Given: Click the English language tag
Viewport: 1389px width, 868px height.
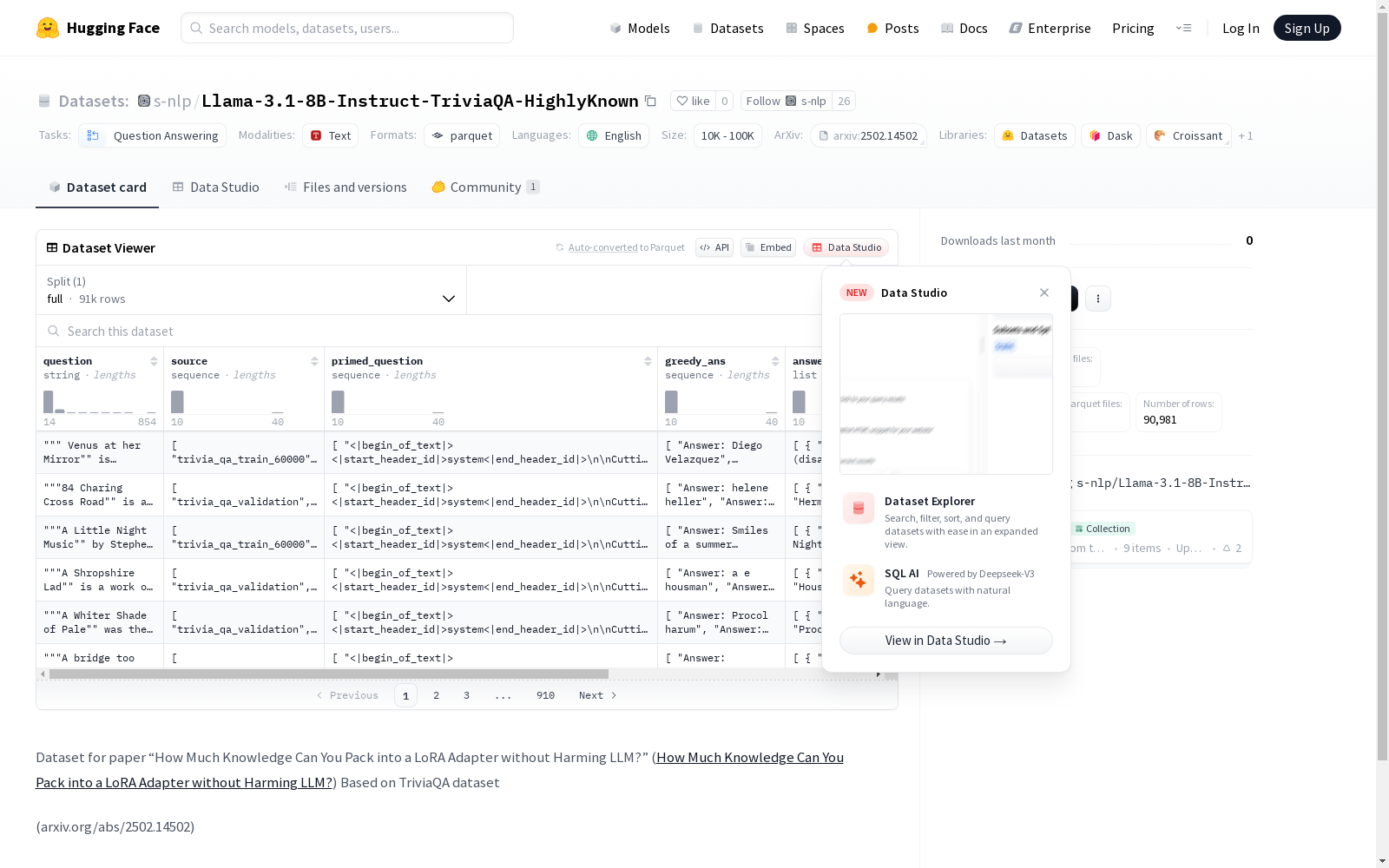Looking at the screenshot, I should pos(614,135).
